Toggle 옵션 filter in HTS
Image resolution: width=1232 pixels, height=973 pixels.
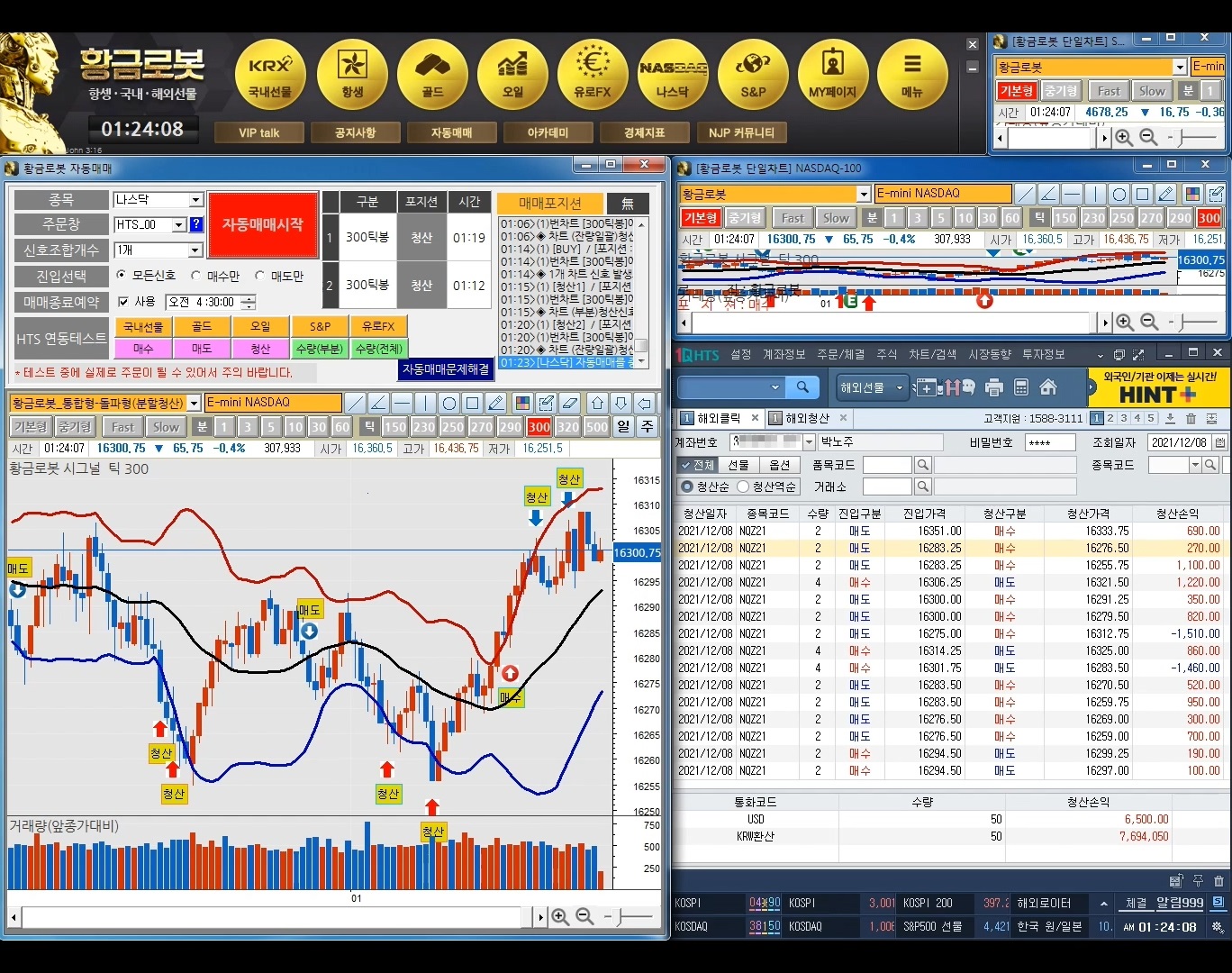click(x=779, y=465)
